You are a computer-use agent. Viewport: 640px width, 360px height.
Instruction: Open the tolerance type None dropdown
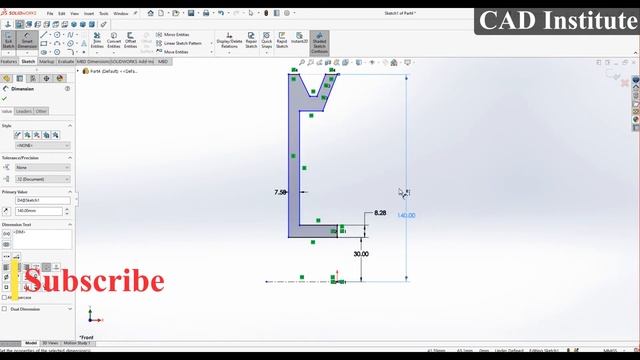tap(42, 167)
